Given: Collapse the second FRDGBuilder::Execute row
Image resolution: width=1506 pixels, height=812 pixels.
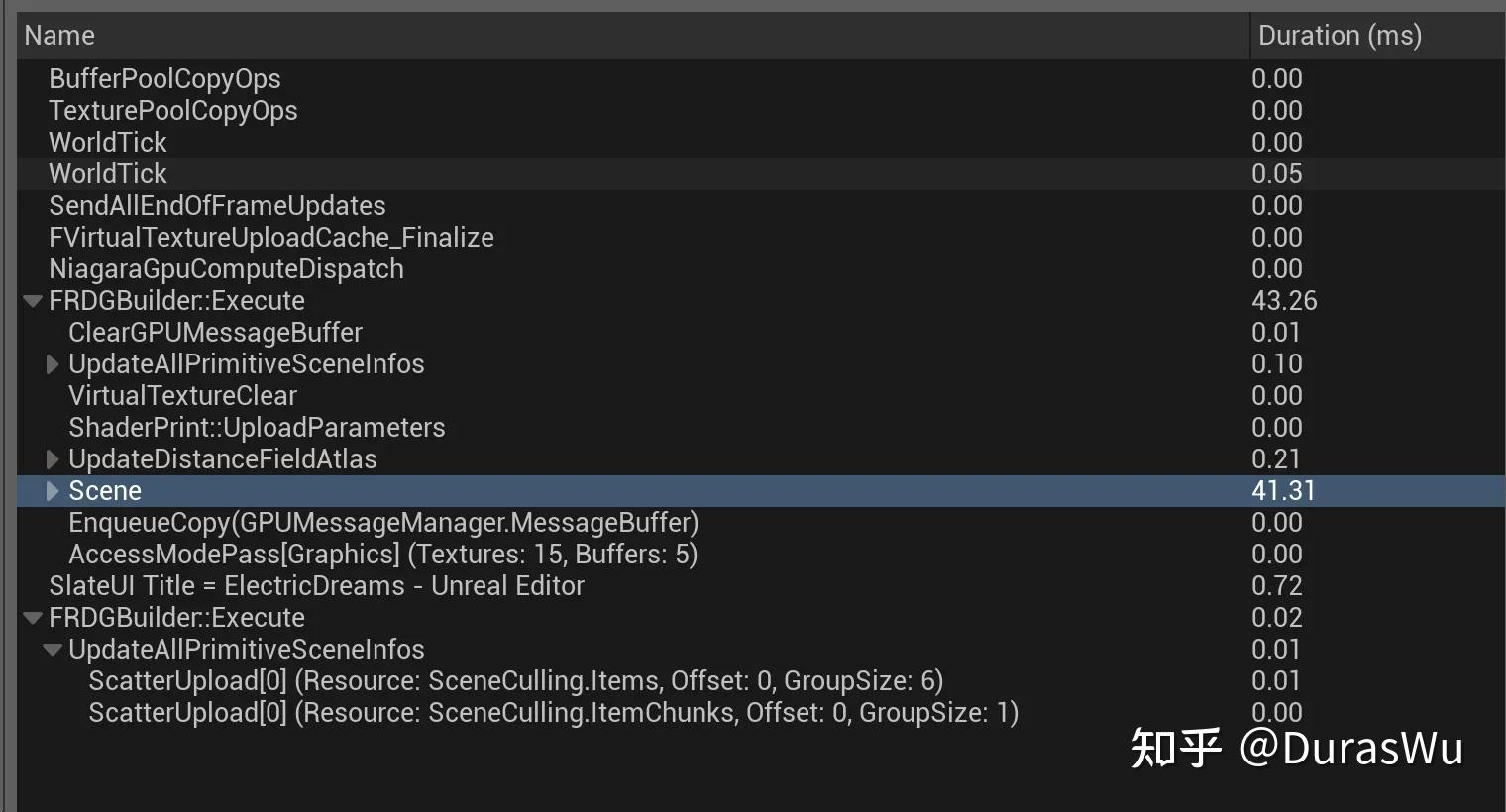Looking at the screenshot, I should tap(33, 618).
